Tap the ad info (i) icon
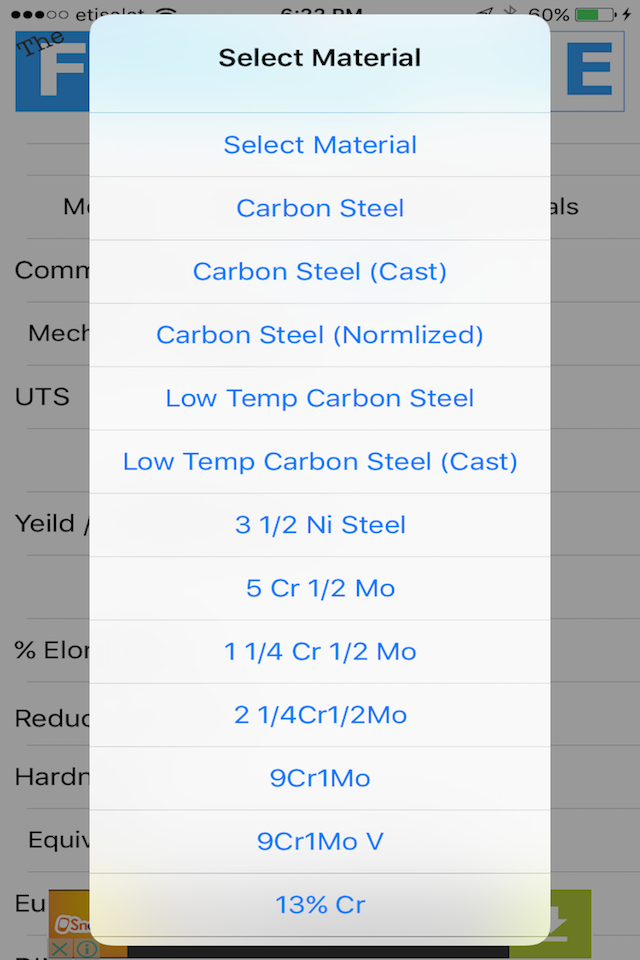 click(x=88, y=947)
